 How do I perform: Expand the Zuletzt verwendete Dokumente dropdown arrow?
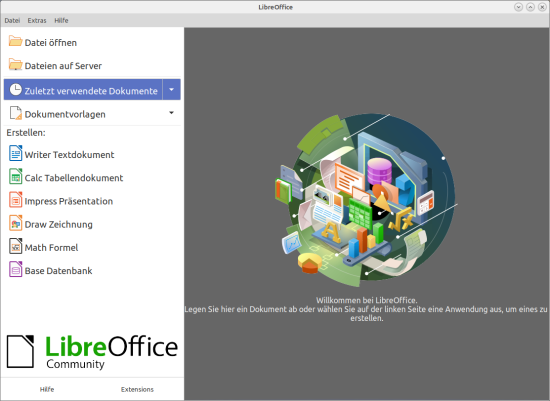pyautogui.click(x=172, y=90)
